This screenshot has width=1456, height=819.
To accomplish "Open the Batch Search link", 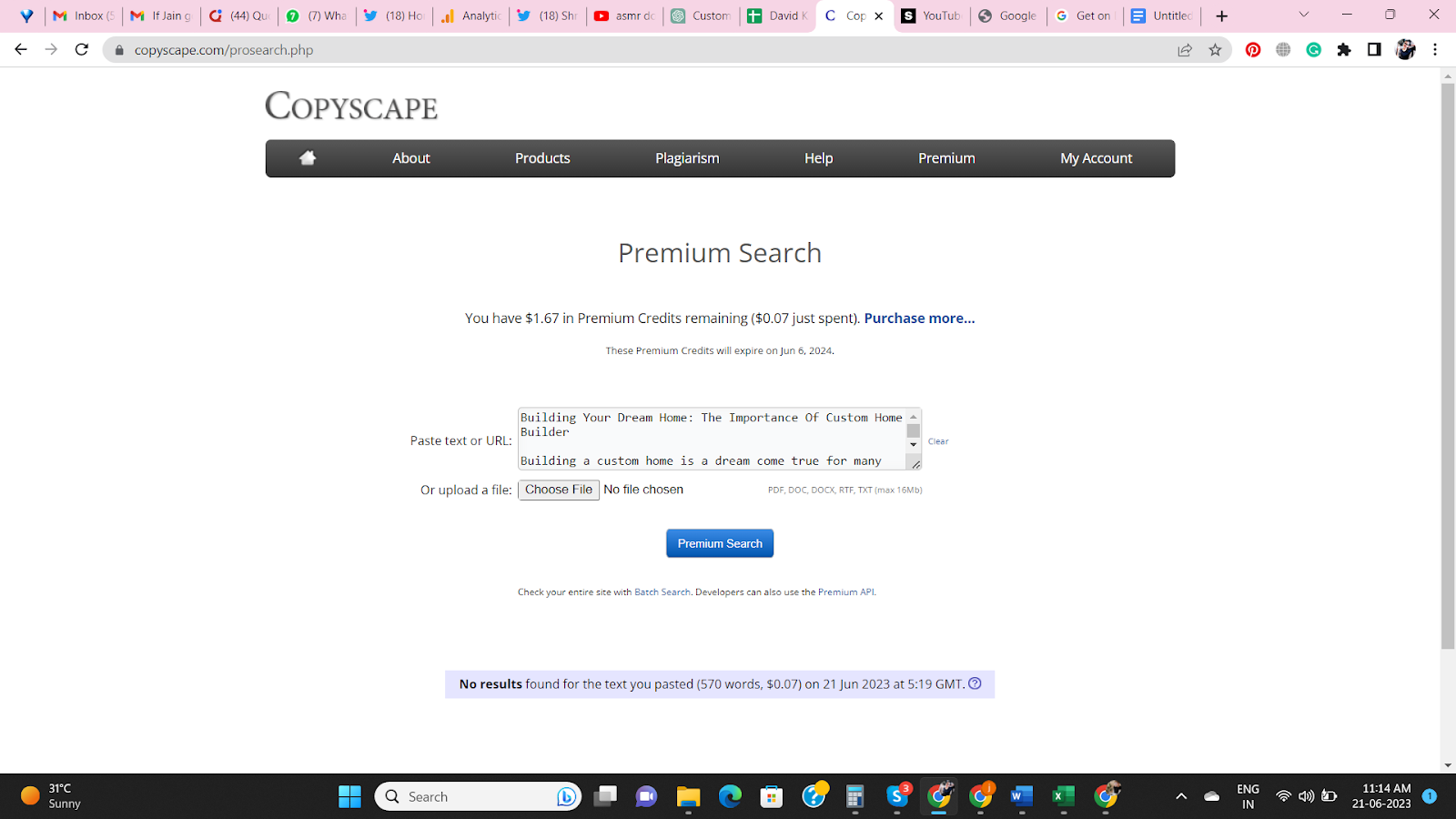I will 662,592.
